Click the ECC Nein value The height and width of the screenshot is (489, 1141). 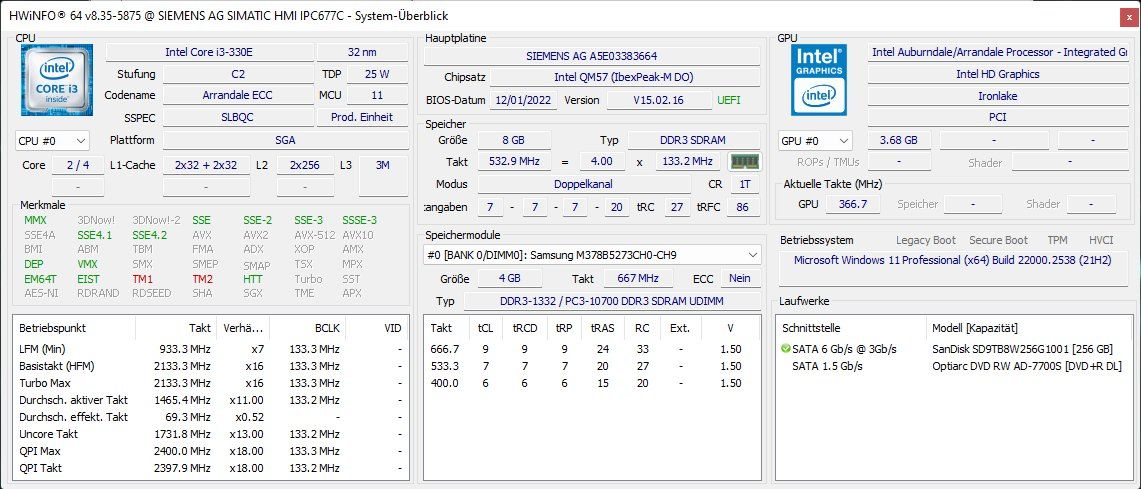pyautogui.click(x=740, y=278)
